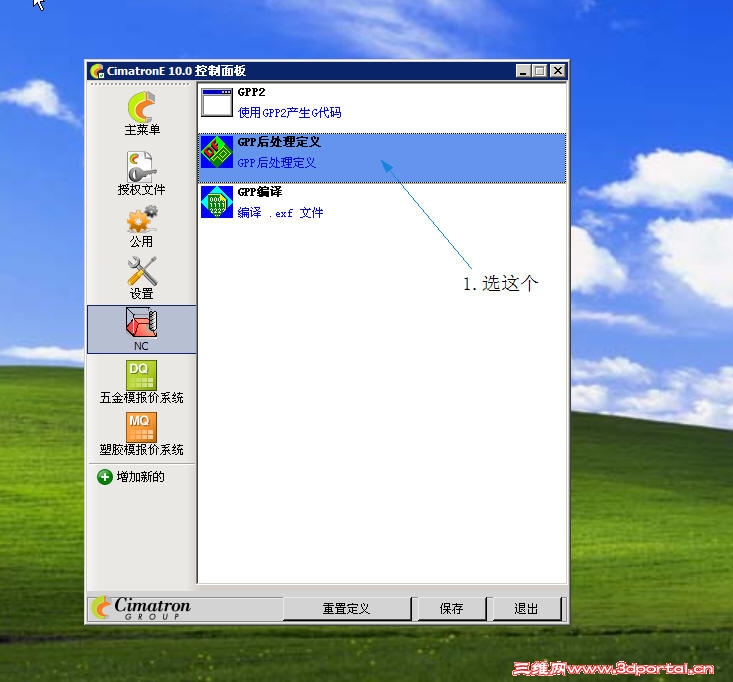The width and height of the screenshot is (733, 682).
Task: Click the 授权文件 label text
Action: [142, 190]
